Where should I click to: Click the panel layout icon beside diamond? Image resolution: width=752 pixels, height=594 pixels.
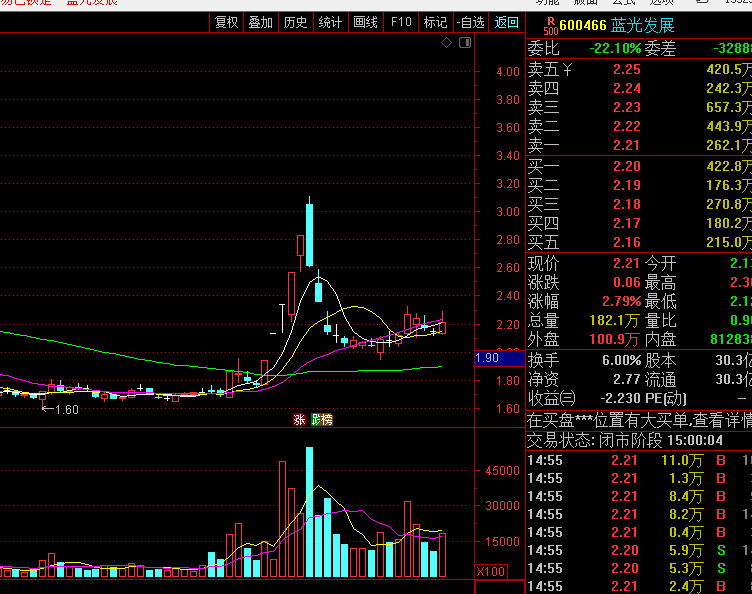click(463, 43)
